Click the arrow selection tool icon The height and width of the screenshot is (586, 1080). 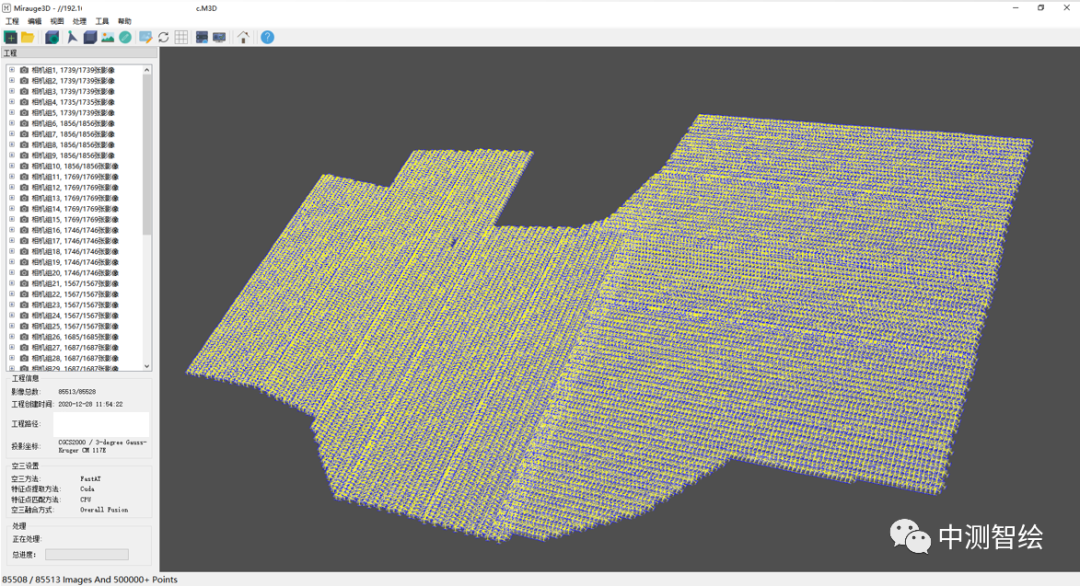[x=72, y=37]
